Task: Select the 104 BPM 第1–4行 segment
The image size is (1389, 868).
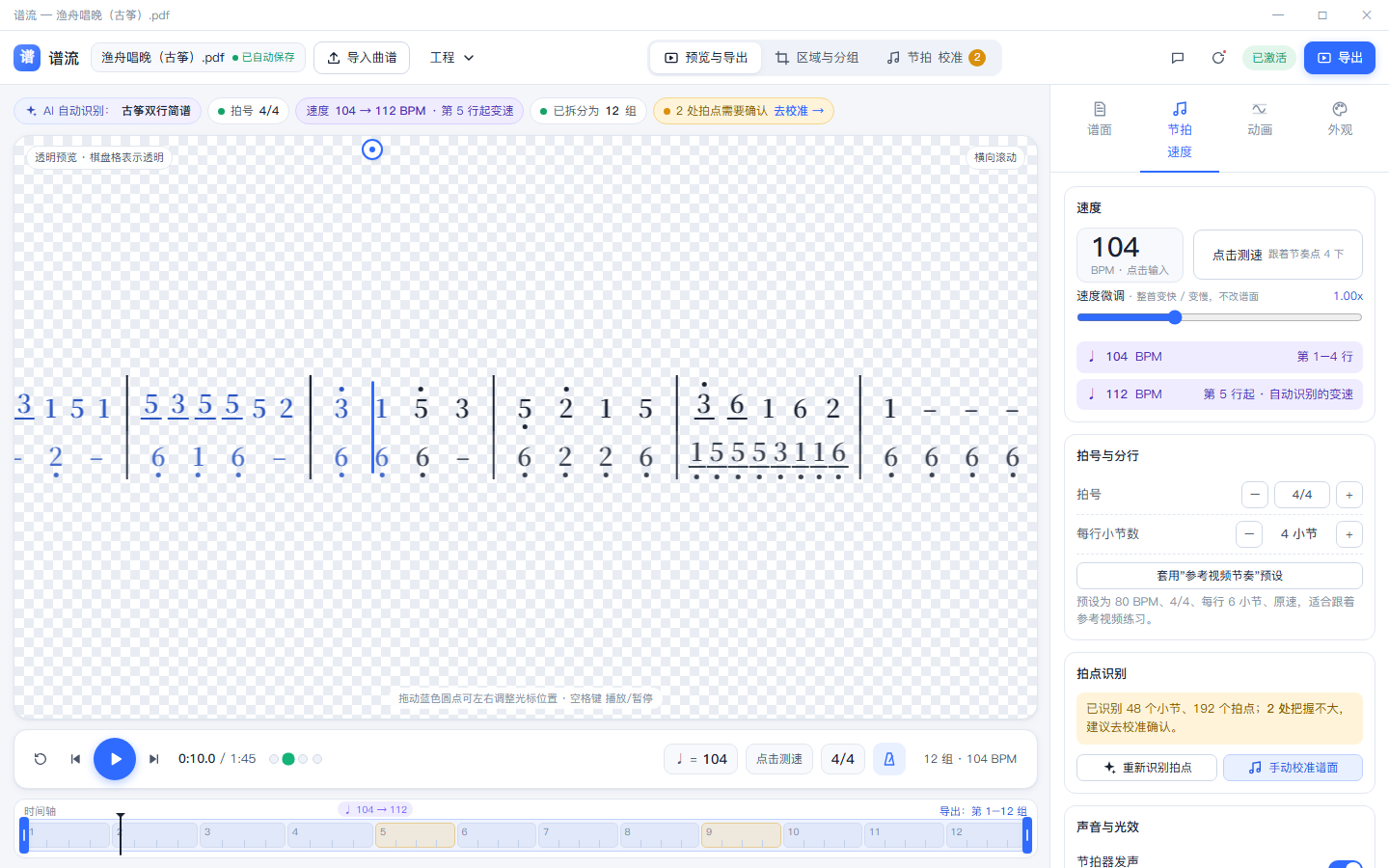Action: (1219, 357)
